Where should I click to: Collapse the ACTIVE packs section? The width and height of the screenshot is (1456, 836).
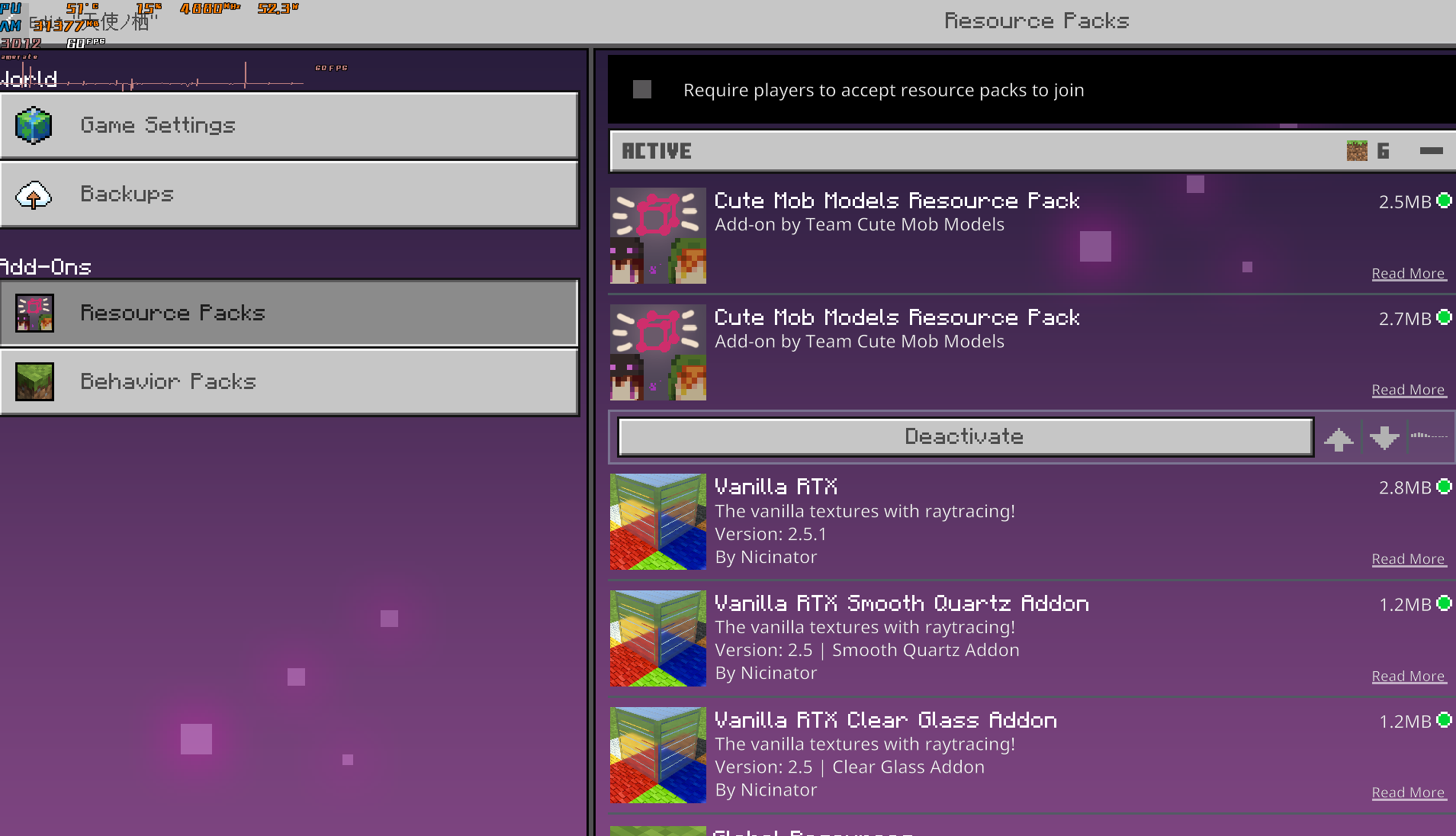pyautogui.click(x=1431, y=151)
